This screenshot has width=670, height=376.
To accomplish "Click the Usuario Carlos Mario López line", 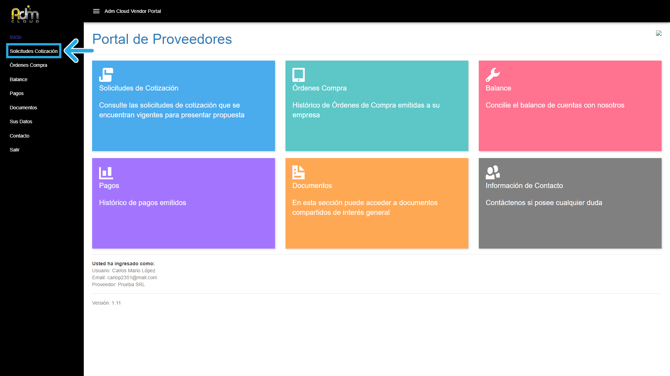I will (x=123, y=270).
